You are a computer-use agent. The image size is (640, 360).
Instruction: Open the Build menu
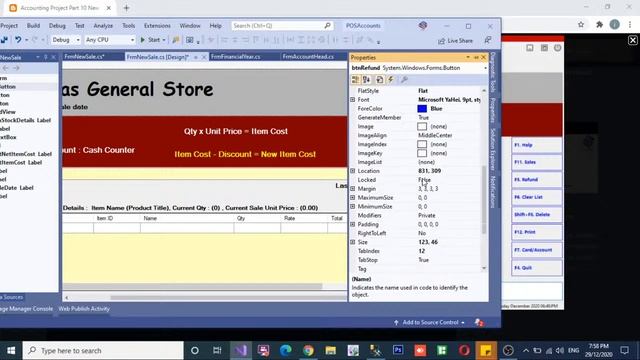33,25
